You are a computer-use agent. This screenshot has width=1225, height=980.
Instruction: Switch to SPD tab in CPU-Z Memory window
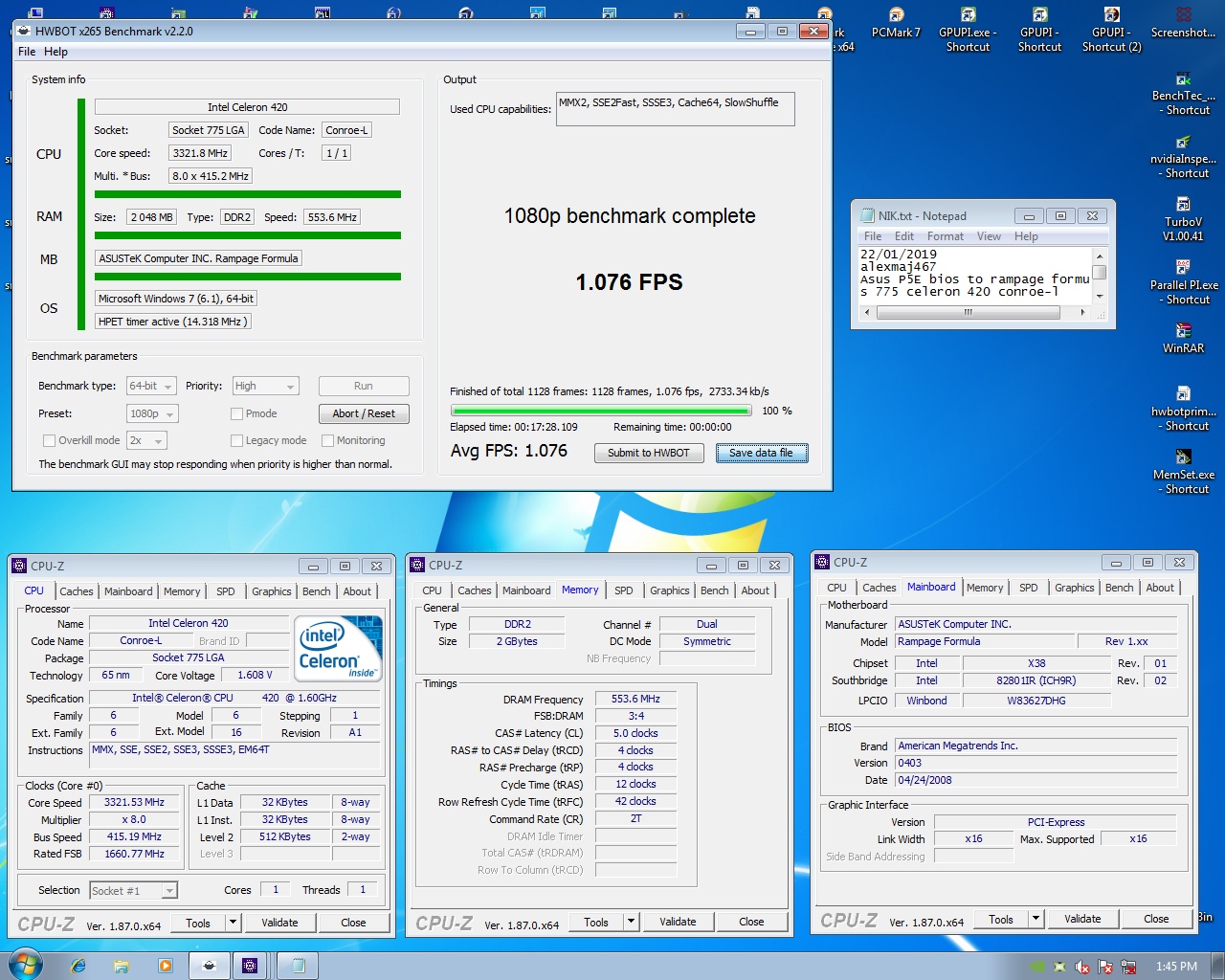click(623, 590)
